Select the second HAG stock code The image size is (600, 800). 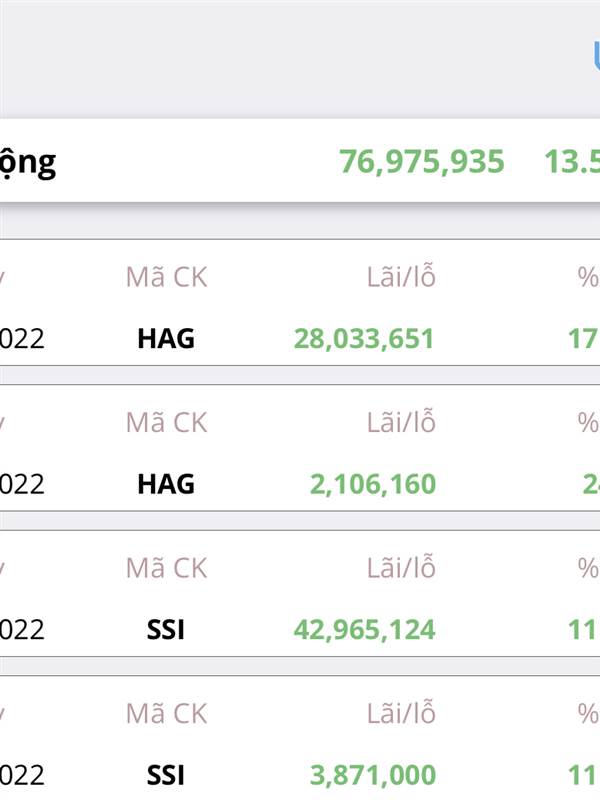click(x=166, y=484)
